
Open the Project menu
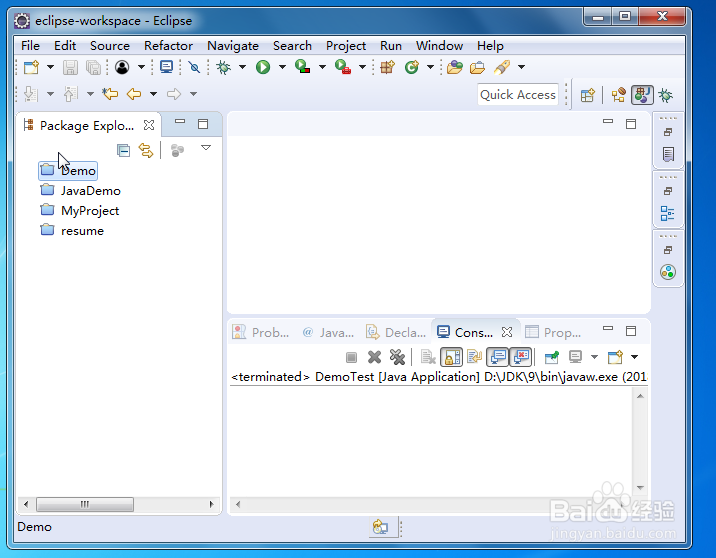[x=346, y=46]
